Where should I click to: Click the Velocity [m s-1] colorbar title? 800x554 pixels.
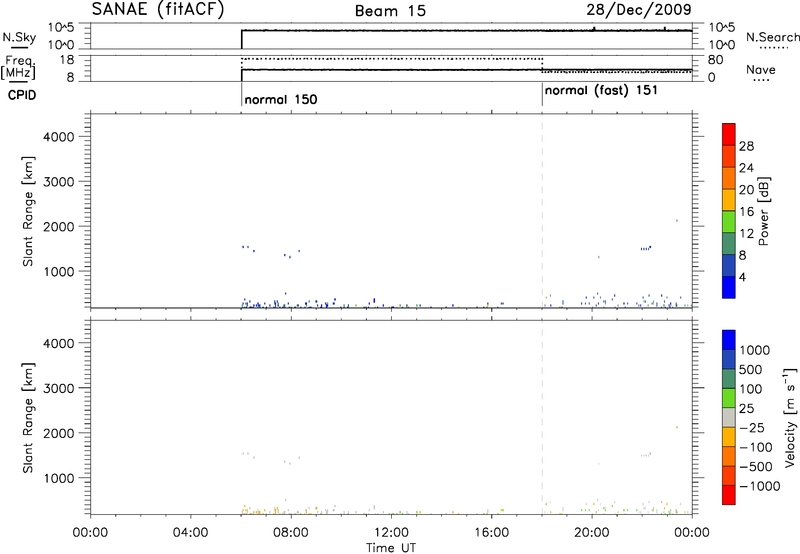(790, 417)
